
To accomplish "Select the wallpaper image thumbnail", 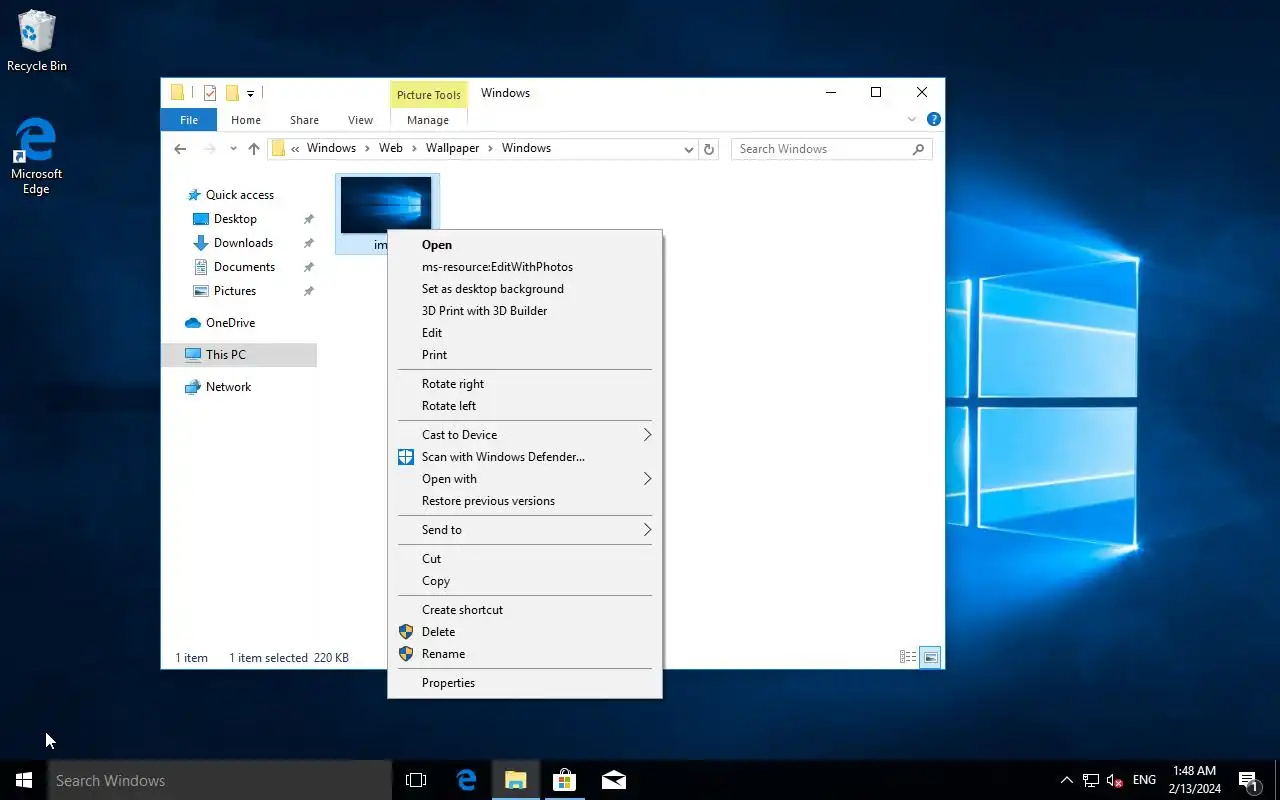I will click(386, 204).
